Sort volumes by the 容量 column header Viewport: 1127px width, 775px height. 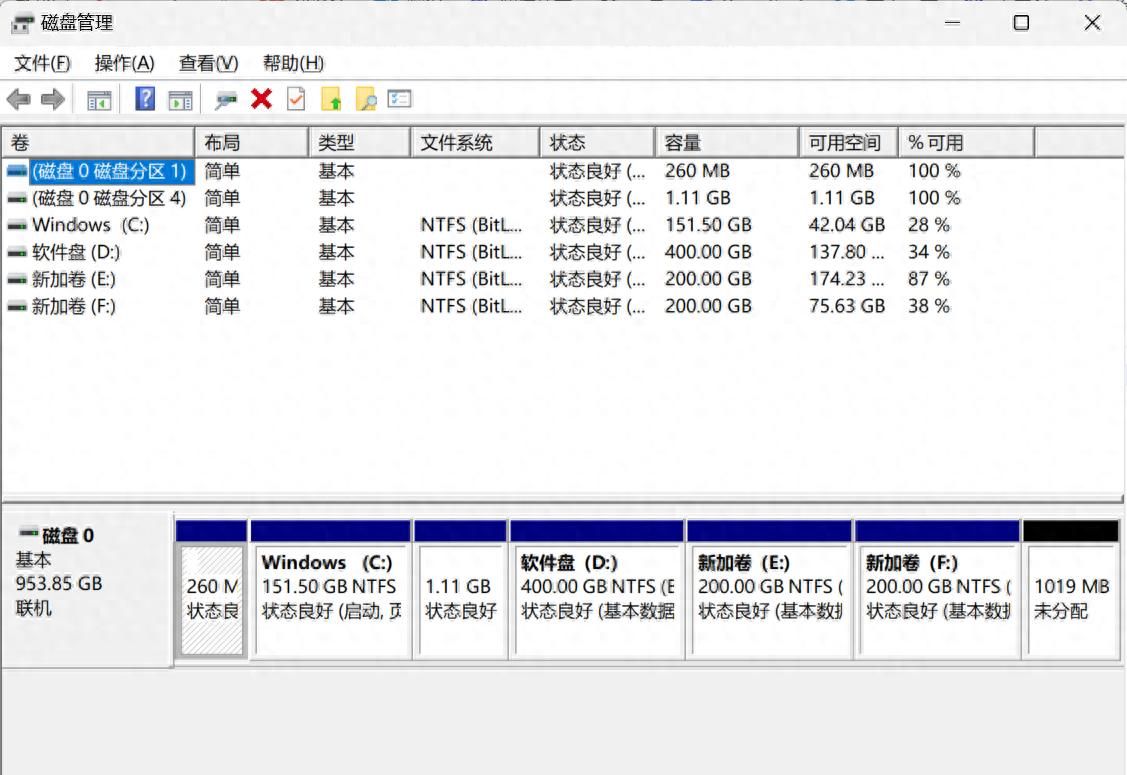[x=727, y=142]
